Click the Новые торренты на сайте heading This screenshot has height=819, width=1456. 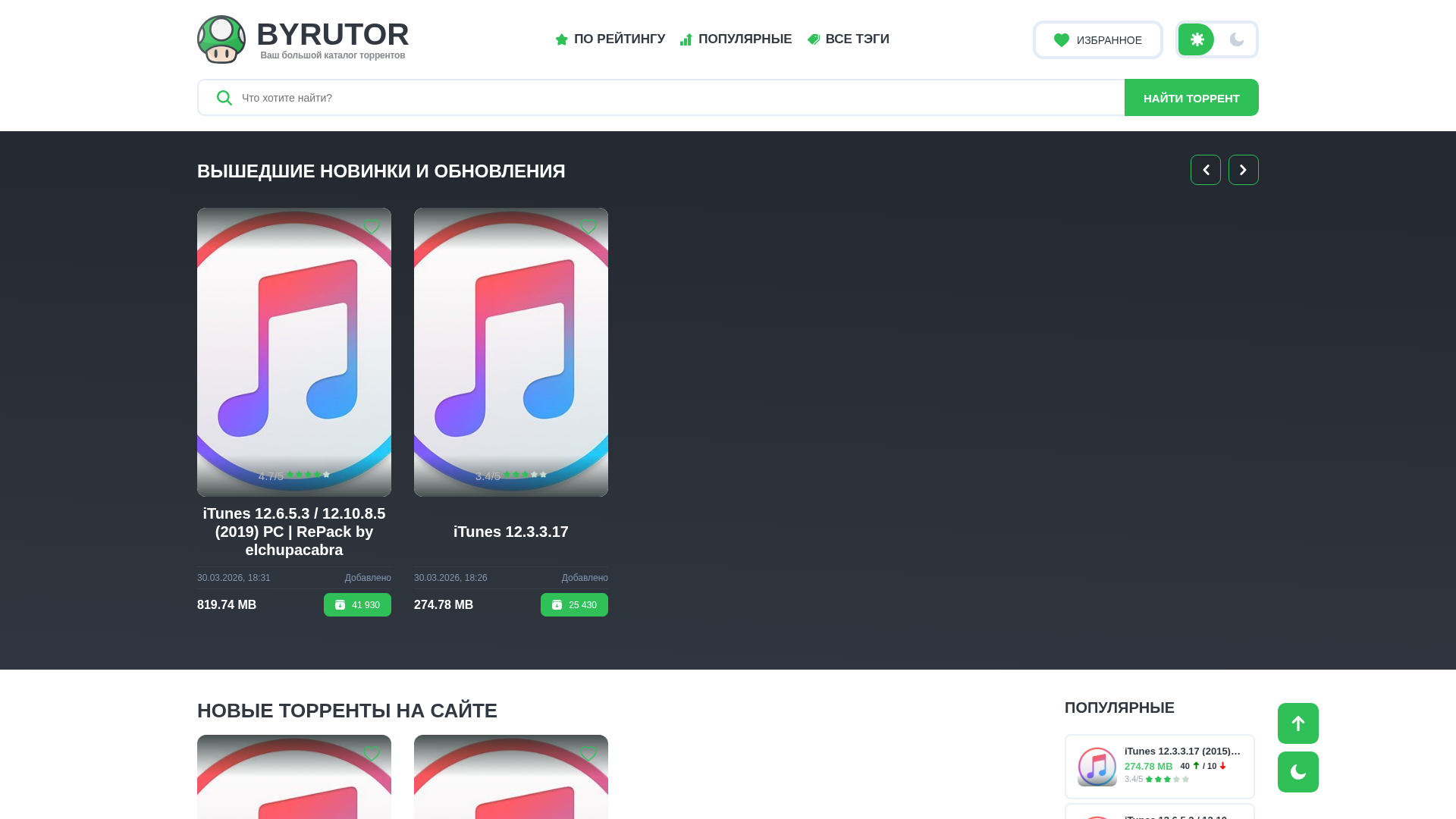pos(347,711)
